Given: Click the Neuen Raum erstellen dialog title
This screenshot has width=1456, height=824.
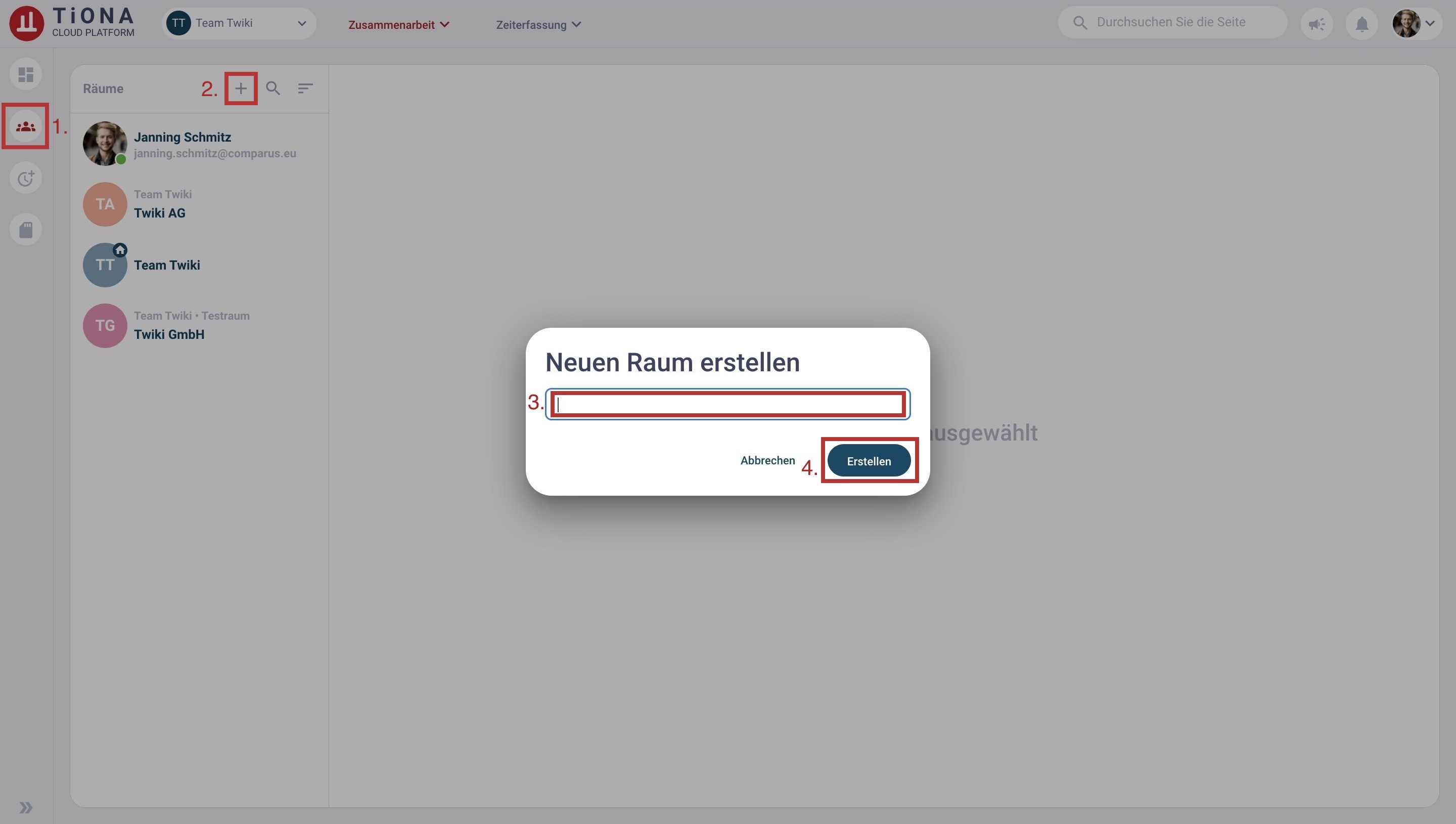Looking at the screenshot, I should 672,362.
